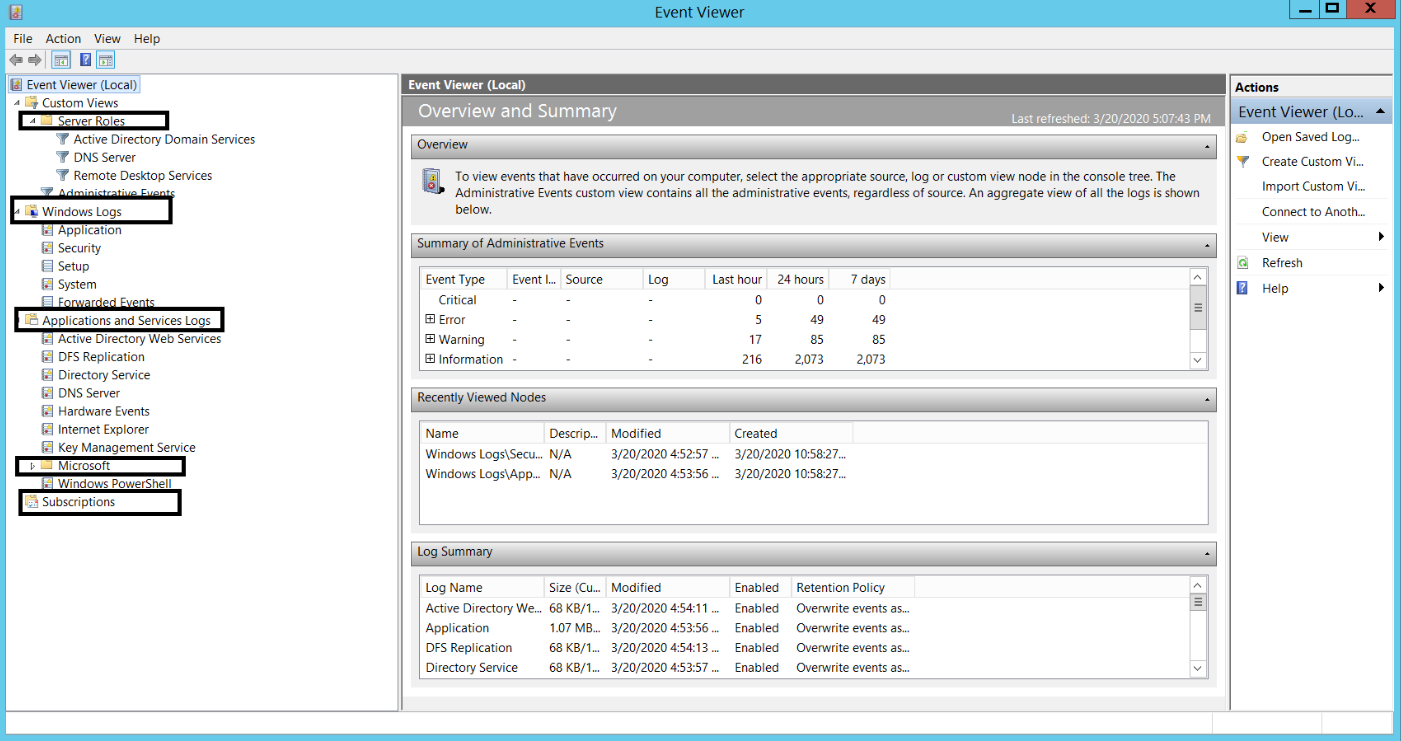Select Windows Logs\App... recently viewed row
Image resolution: width=1401 pixels, height=741 pixels.
coord(637,474)
